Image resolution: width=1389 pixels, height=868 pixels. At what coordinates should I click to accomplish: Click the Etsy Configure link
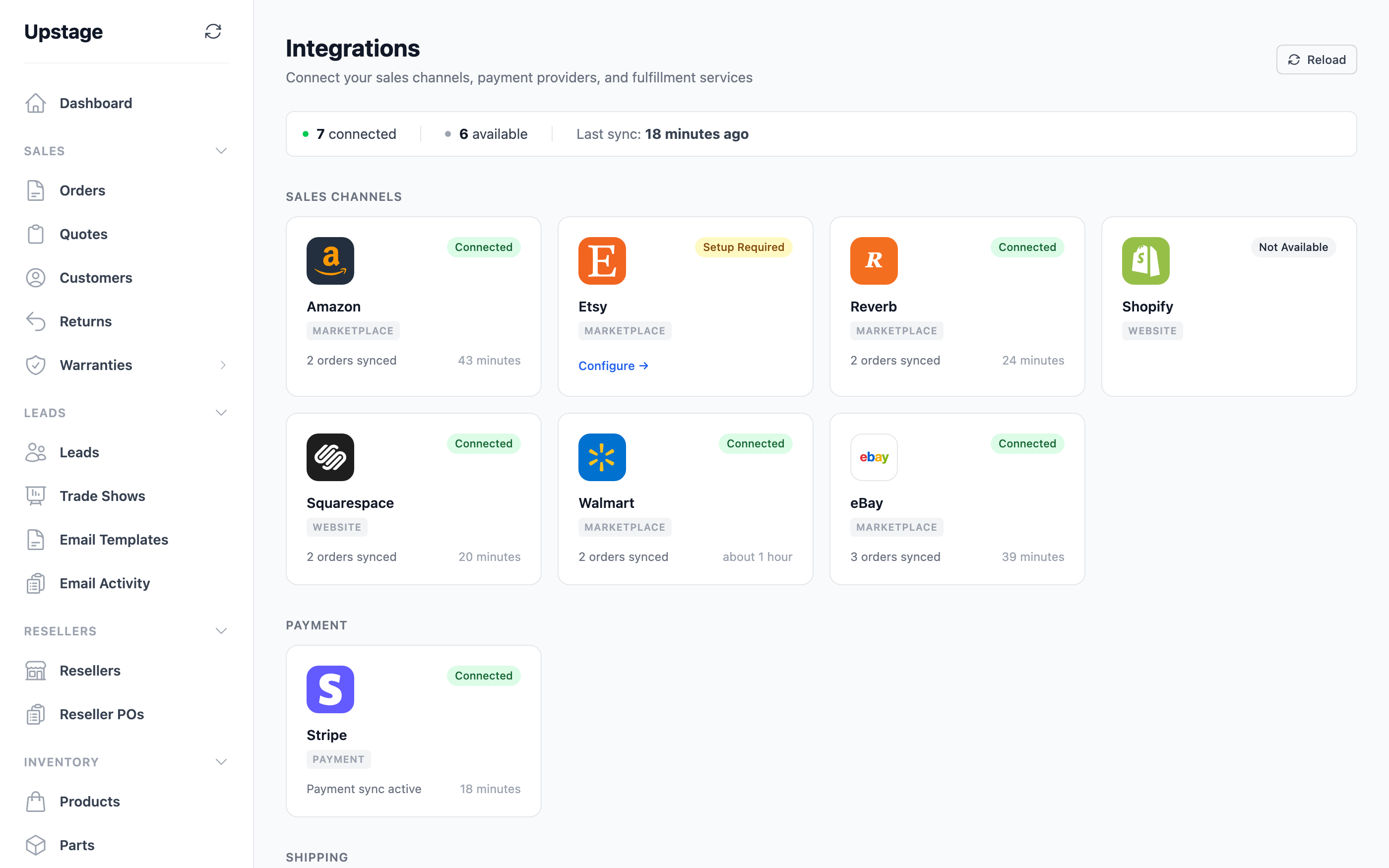click(613, 366)
